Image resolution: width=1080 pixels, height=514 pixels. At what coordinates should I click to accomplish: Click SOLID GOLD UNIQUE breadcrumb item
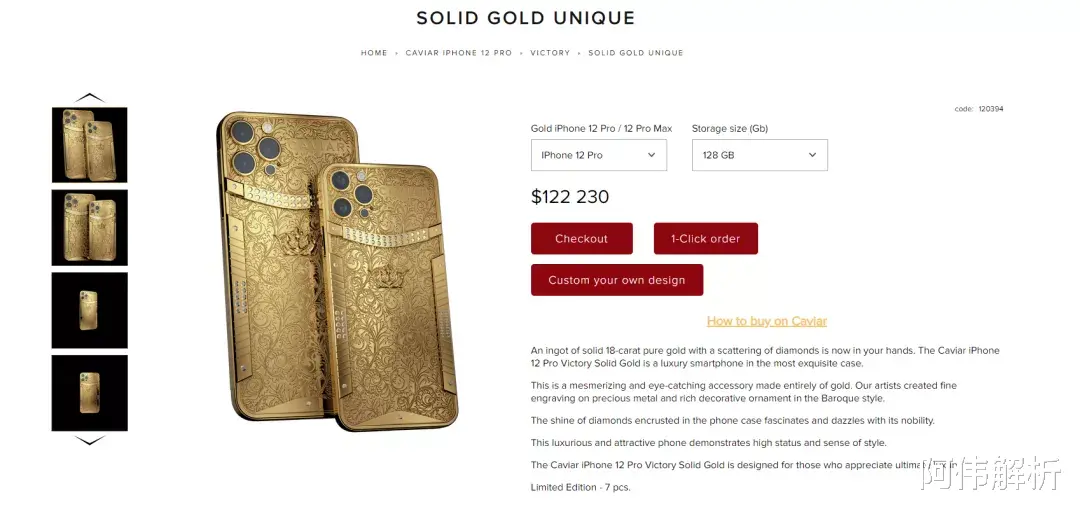pos(636,52)
